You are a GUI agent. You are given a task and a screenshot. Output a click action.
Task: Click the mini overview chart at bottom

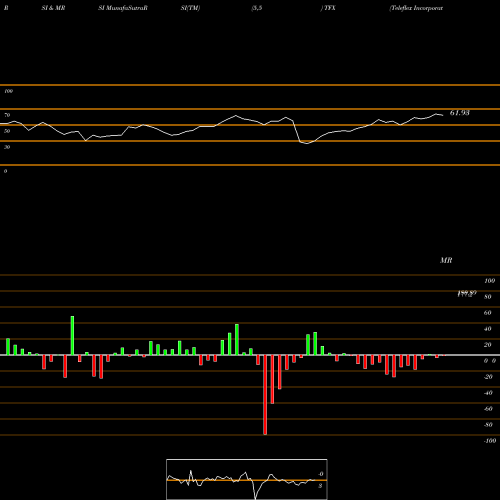[x=247, y=479]
